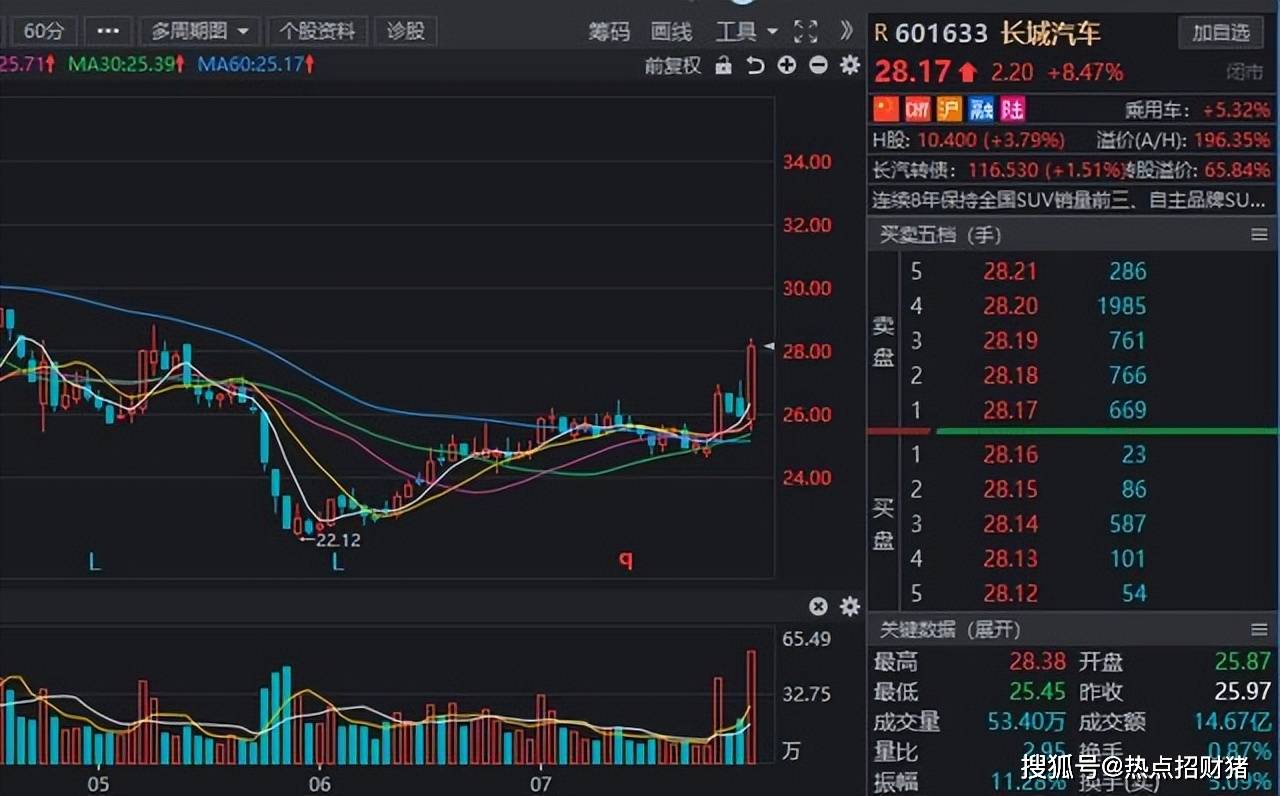Viewport: 1280px width, 796px height.
Task: Click buy level 2 price 28.15
Action: tap(1010, 490)
